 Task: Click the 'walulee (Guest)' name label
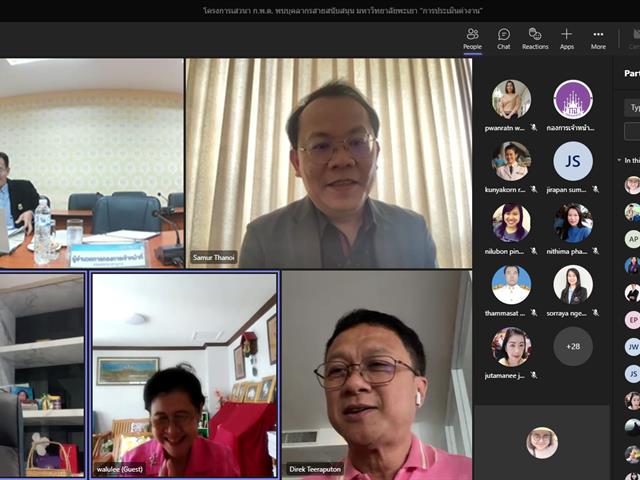pyautogui.click(x=120, y=469)
